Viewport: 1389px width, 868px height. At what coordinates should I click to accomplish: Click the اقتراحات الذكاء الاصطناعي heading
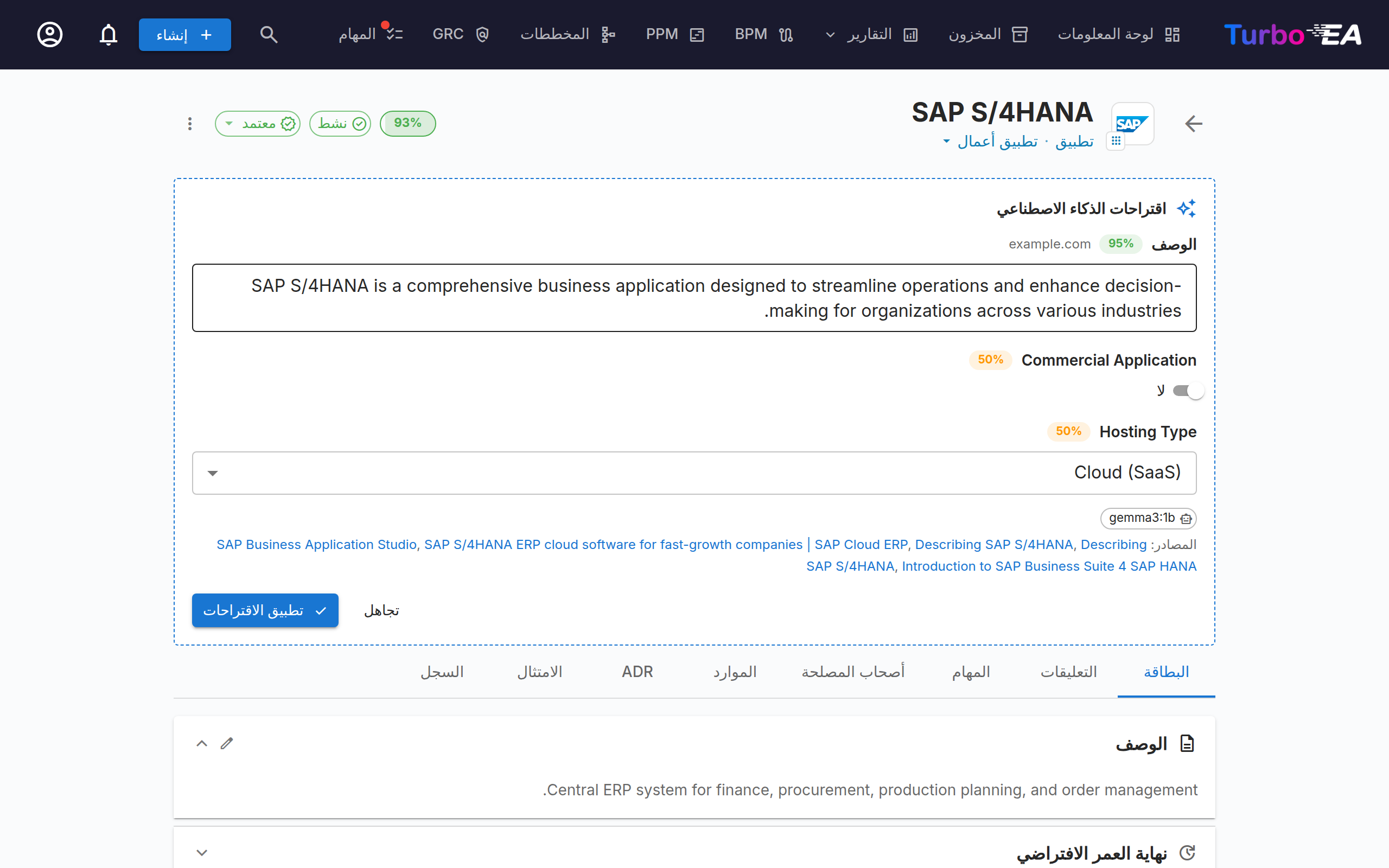click(1081, 208)
